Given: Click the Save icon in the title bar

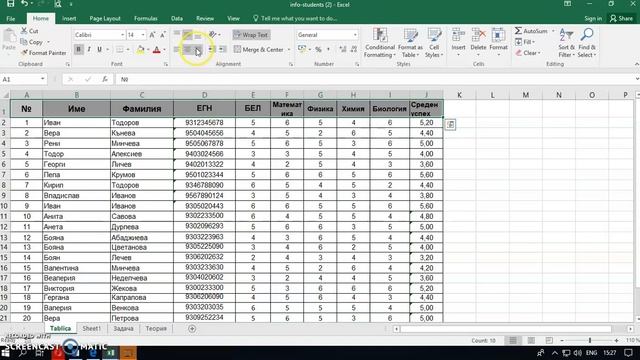Looking at the screenshot, I should tap(10, 4).
